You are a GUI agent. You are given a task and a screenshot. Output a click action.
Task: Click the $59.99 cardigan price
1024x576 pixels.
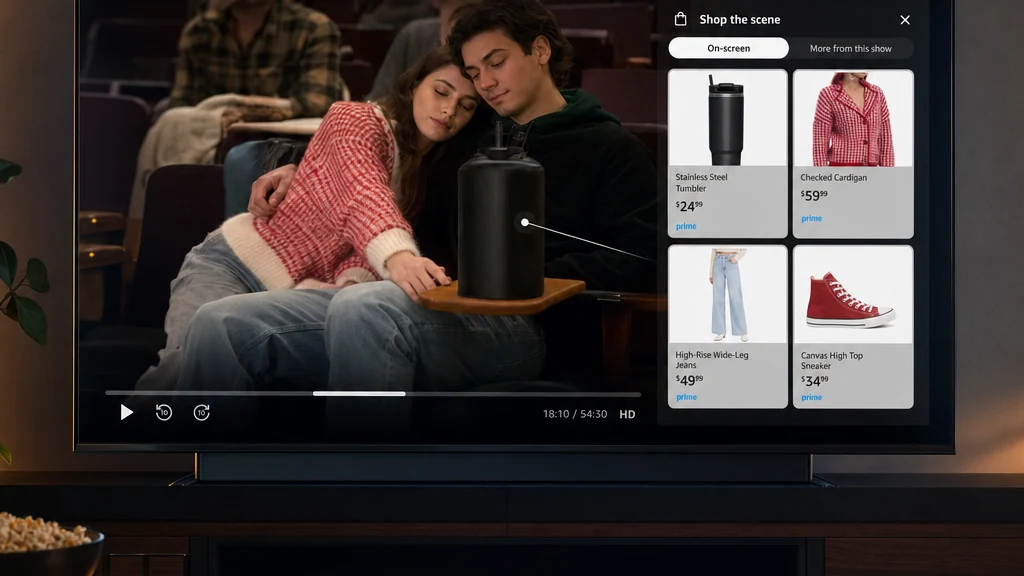click(x=814, y=195)
